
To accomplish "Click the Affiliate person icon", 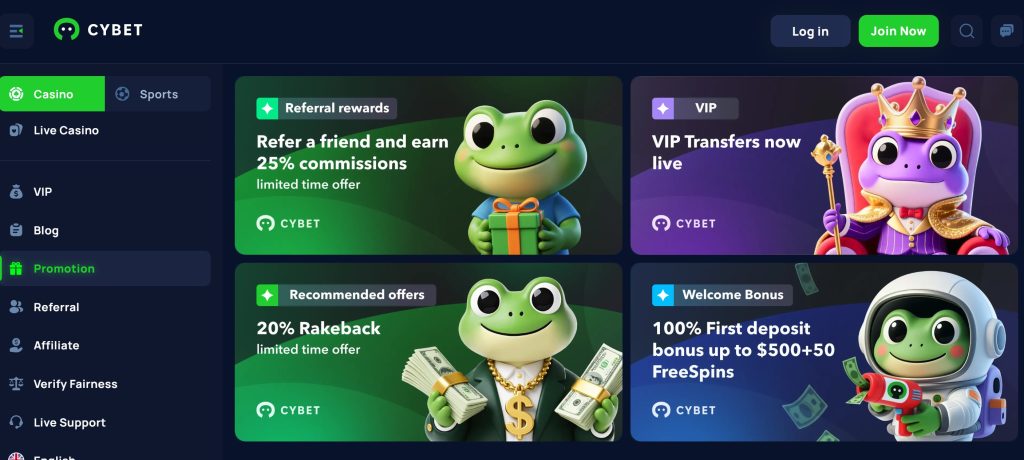I will point(16,345).
